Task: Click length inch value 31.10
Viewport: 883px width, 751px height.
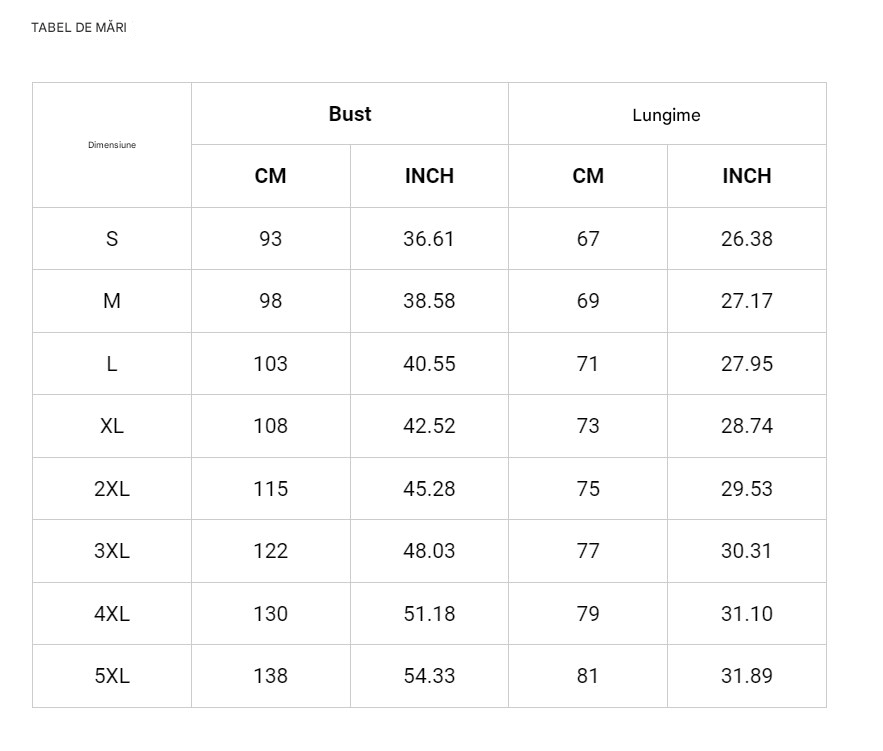Action: [x=747, y=614]
